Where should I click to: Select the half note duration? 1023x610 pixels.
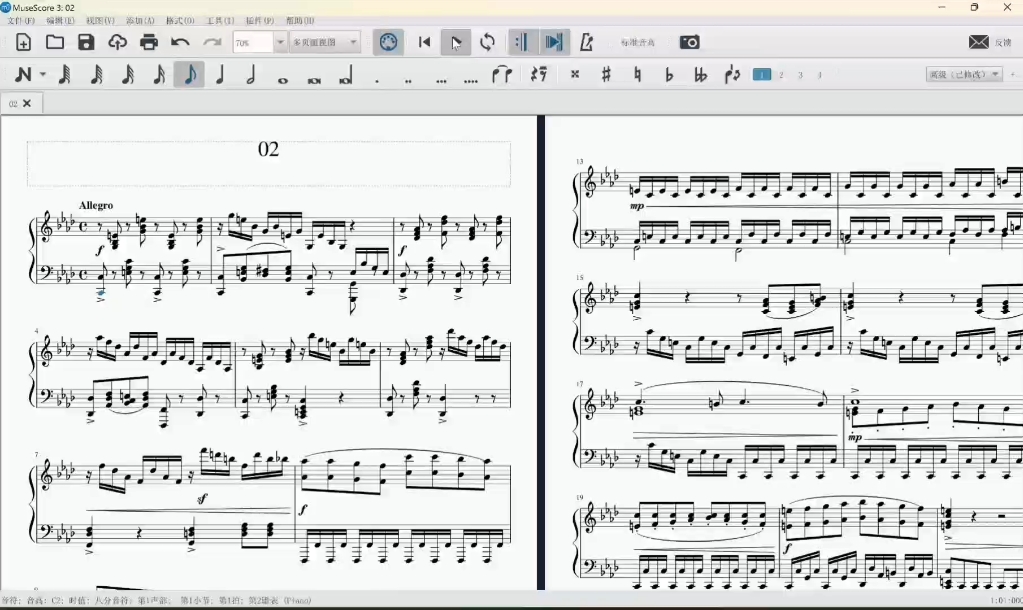(251, 74)
